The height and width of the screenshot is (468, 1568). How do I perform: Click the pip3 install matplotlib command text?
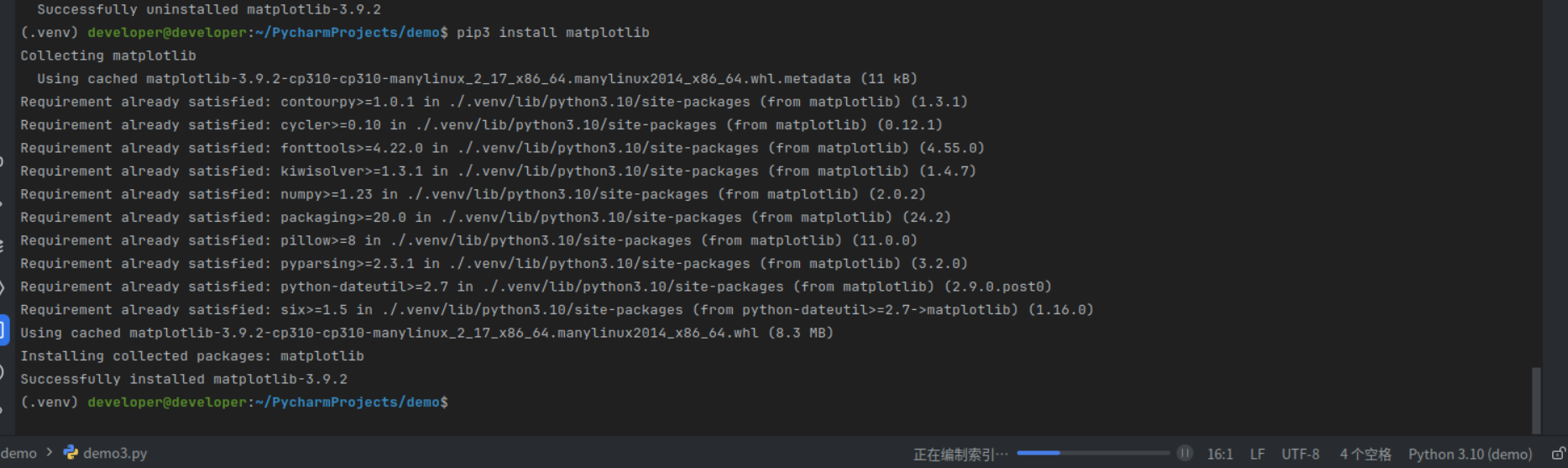pos(552,33)
